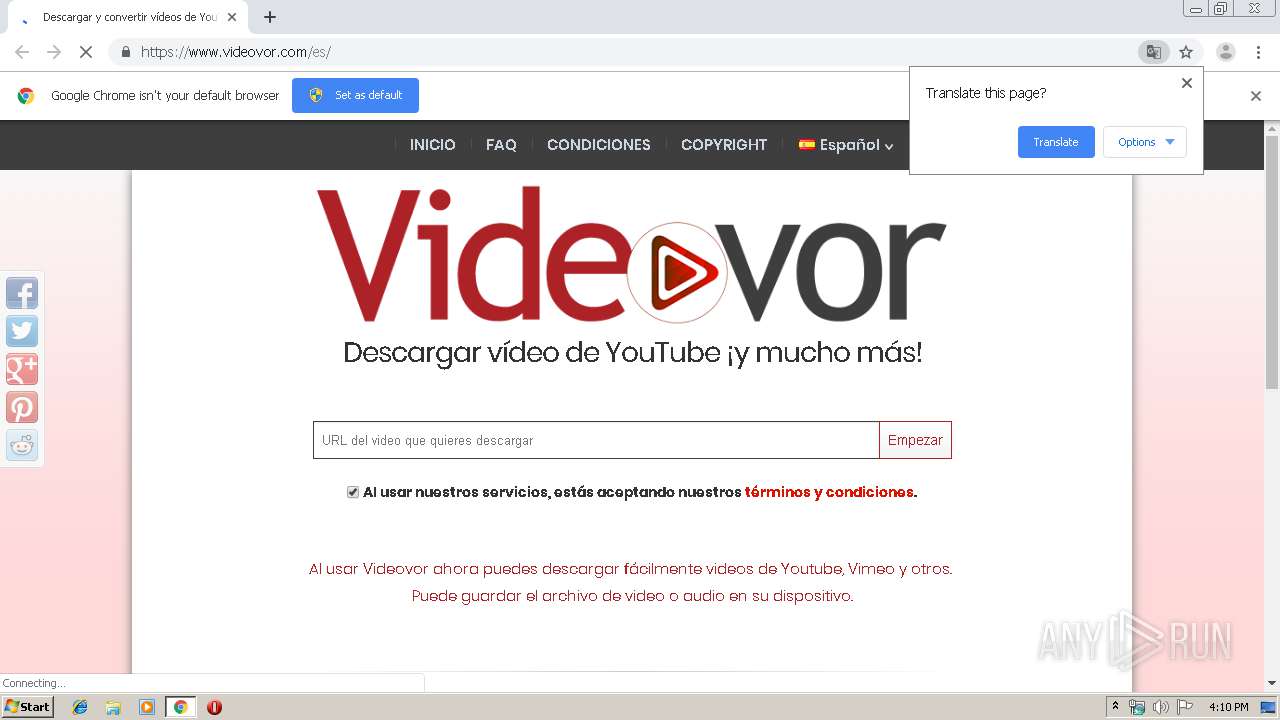Open the COPYRIGHT menu item
The height and width of the screenshot is (720, 1280).
coord(724,145)
